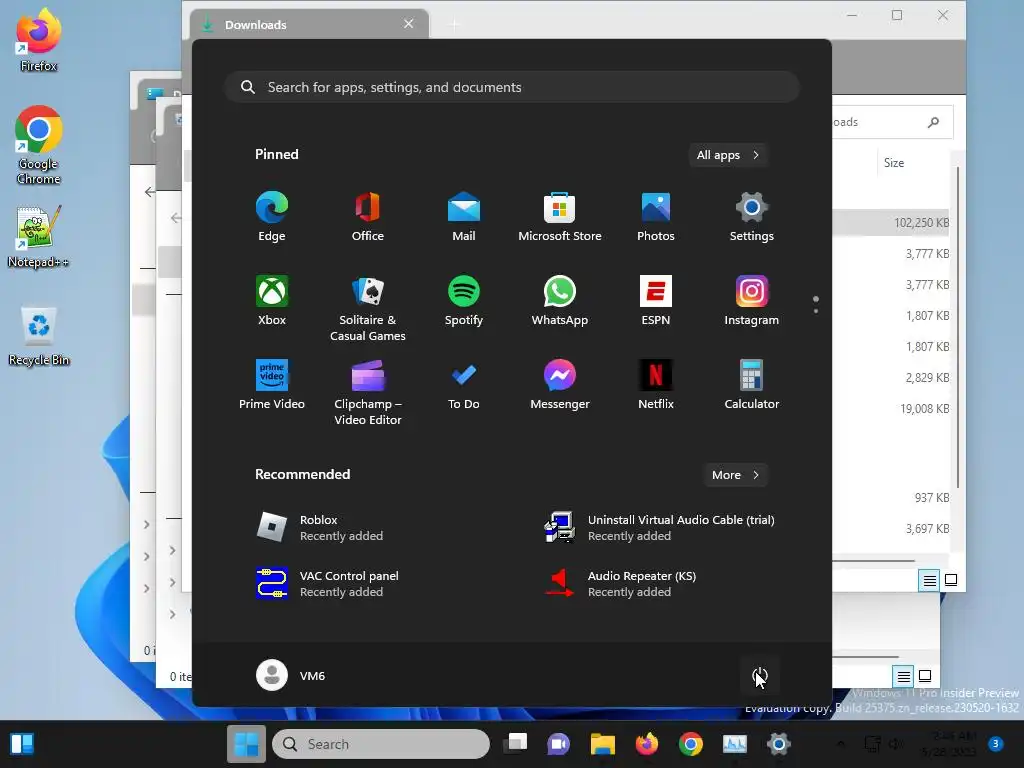Select the Recycle Bin desktop icon
1024x768 pixels.
39,336
